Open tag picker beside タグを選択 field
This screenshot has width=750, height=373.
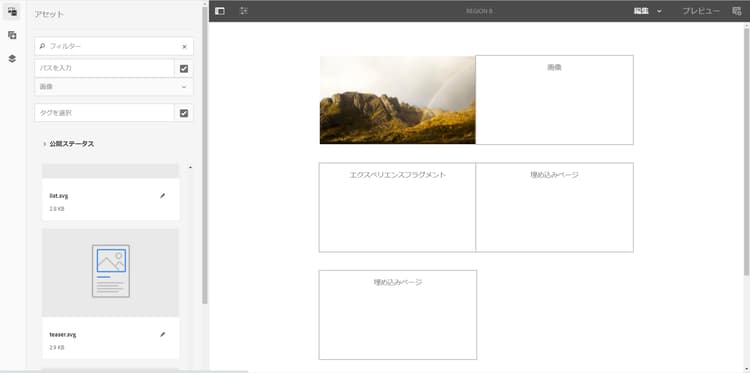coord(184,113)
